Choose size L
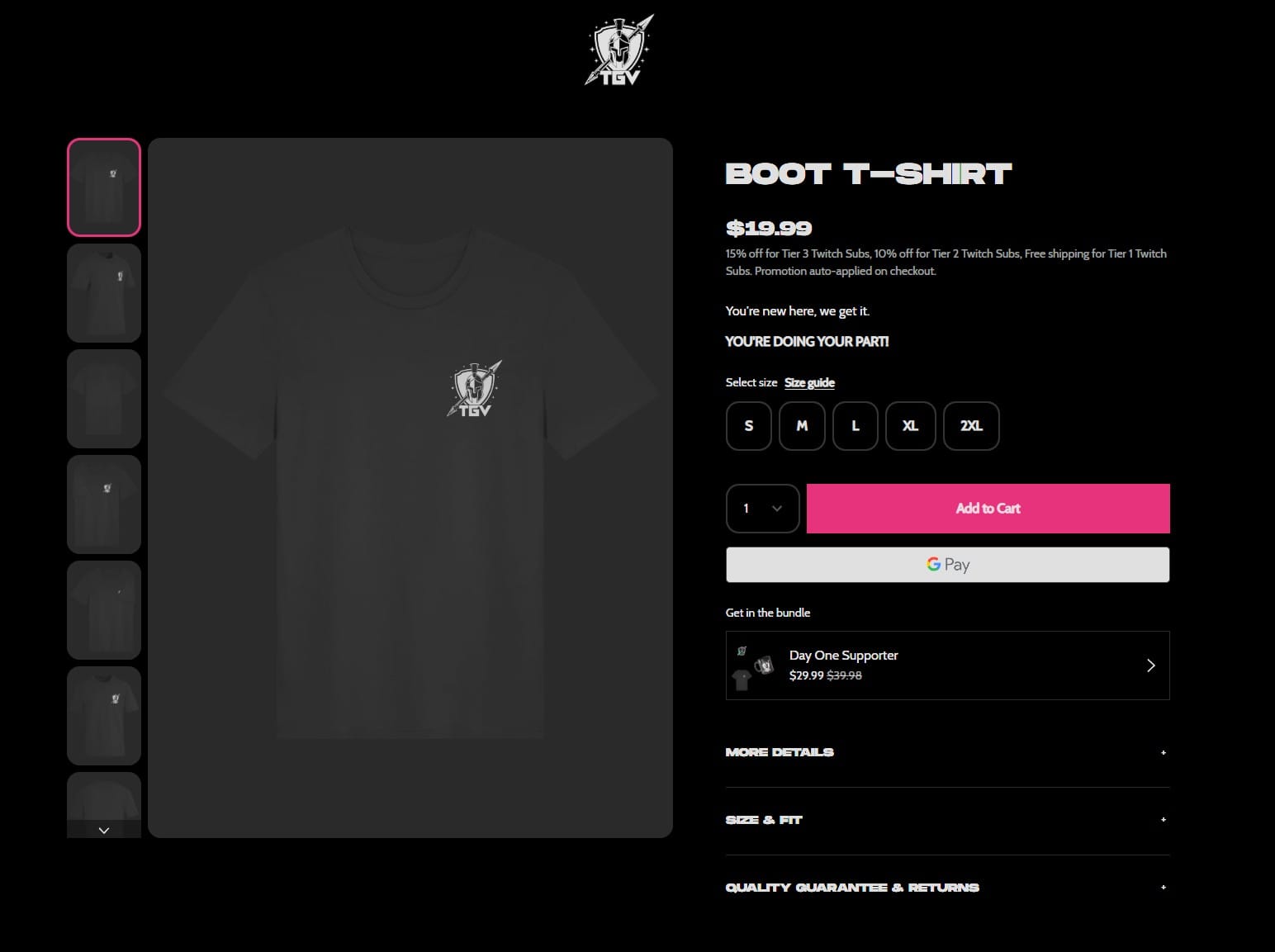Image resolution: width=1275 pixels, height=952 pixels. click(x=856, y=426)
